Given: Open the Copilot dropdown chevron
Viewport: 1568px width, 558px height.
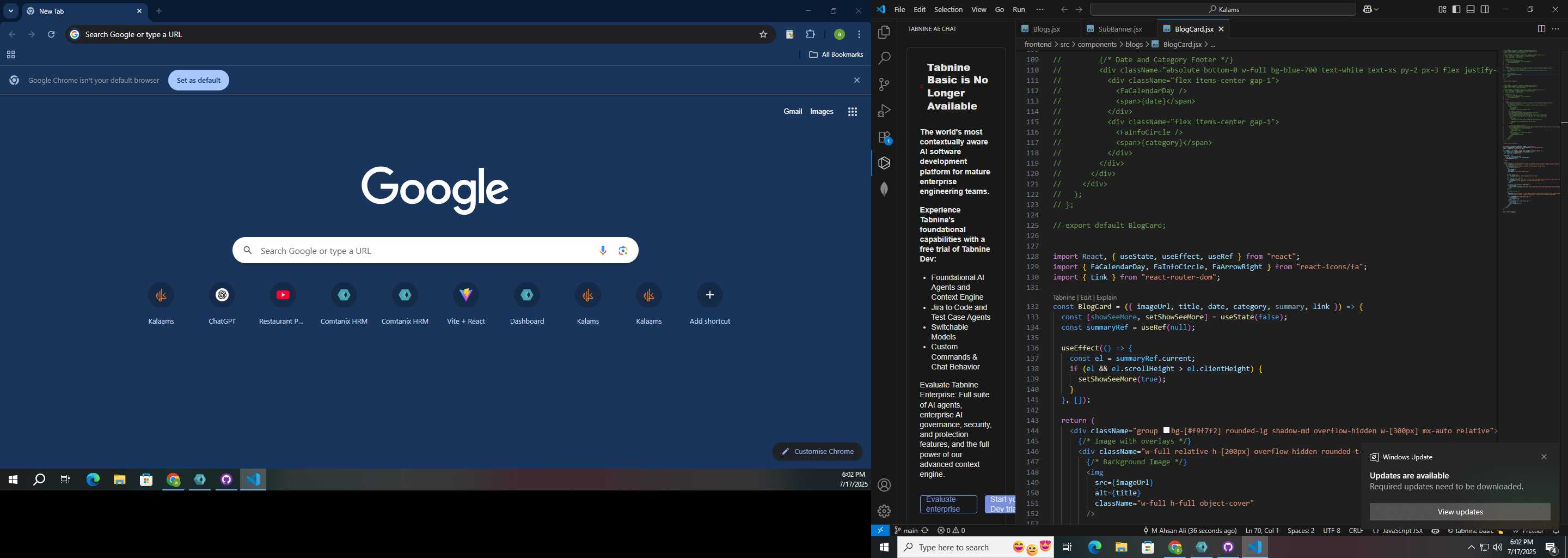Looking at the screenshot, I should (1376, 10).
